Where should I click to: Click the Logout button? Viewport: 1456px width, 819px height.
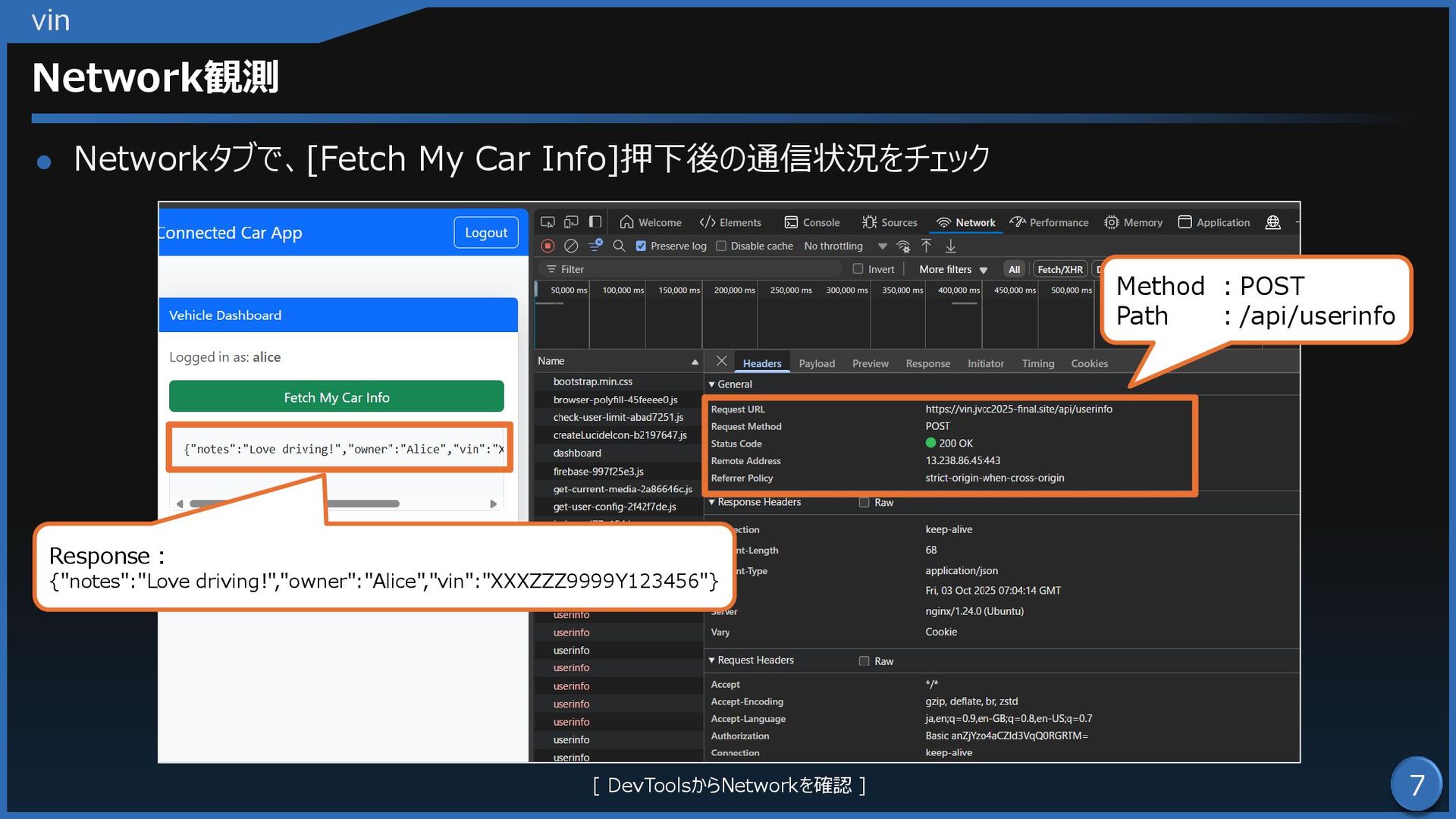[486, 233]
